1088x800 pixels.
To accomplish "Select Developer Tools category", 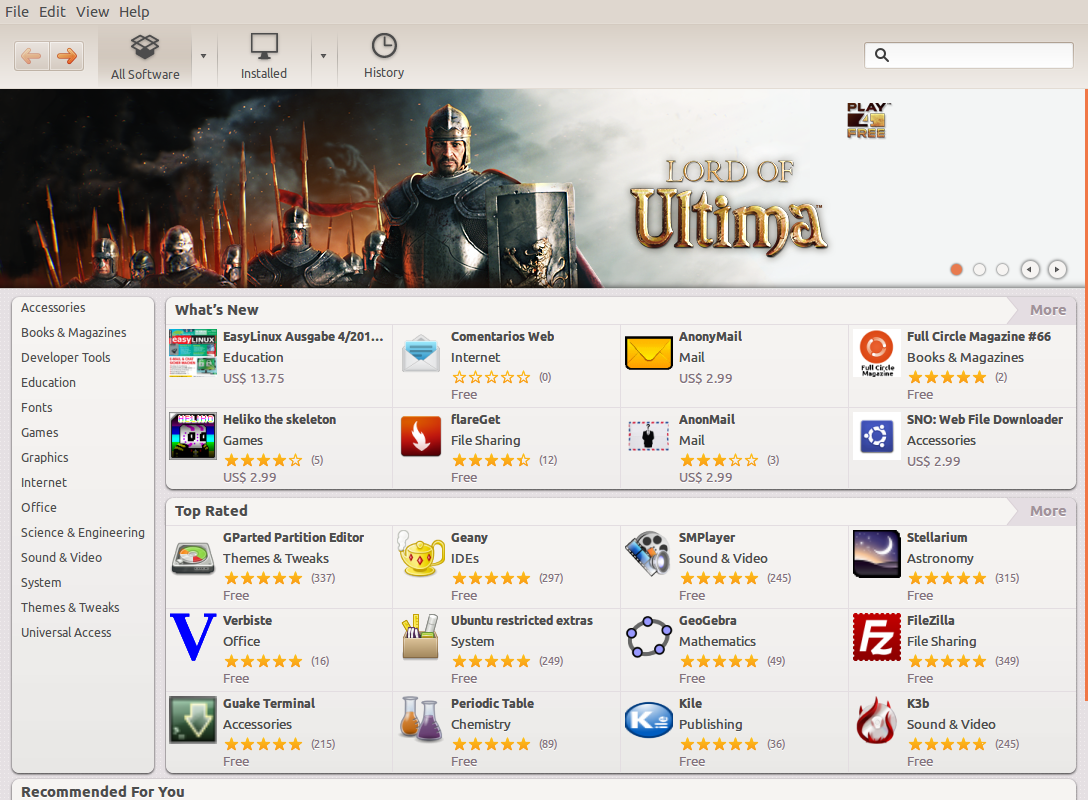I will coord(66,357).
